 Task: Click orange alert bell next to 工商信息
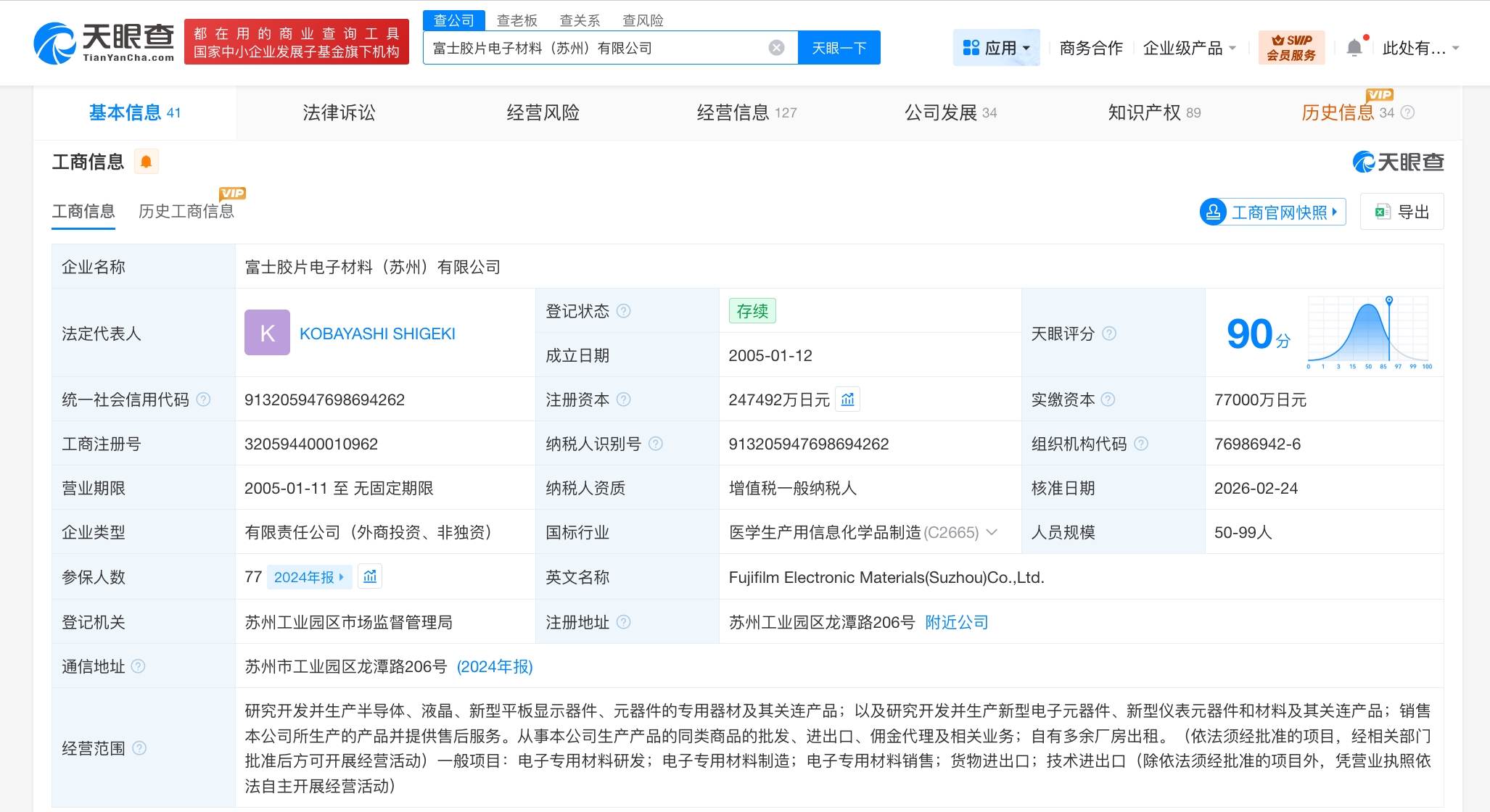[x=146, y=162]
